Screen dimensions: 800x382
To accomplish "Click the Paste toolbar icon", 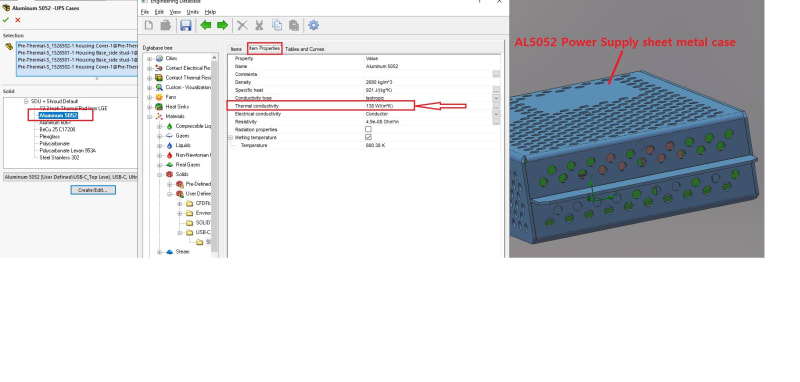I will click(x=294, y=26).
